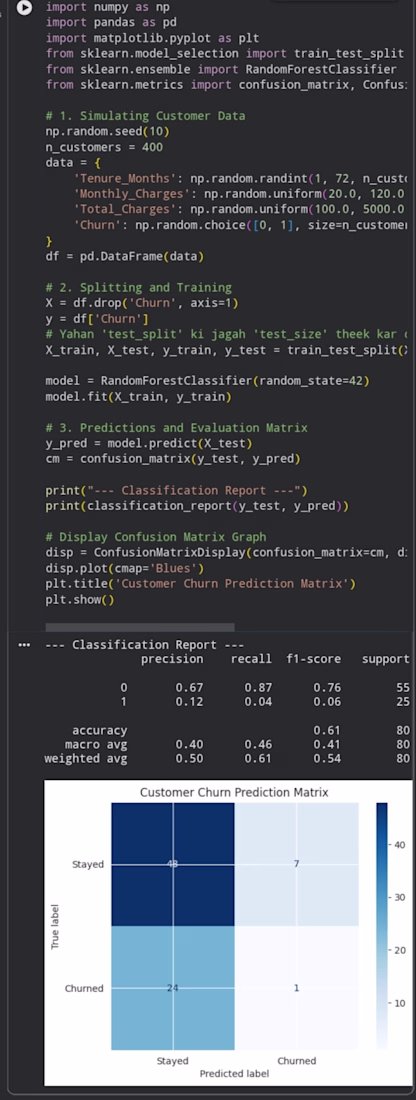
Task: Click the 'model.fit(X_train, y_train)' line
Action: [x=138, y=396]
